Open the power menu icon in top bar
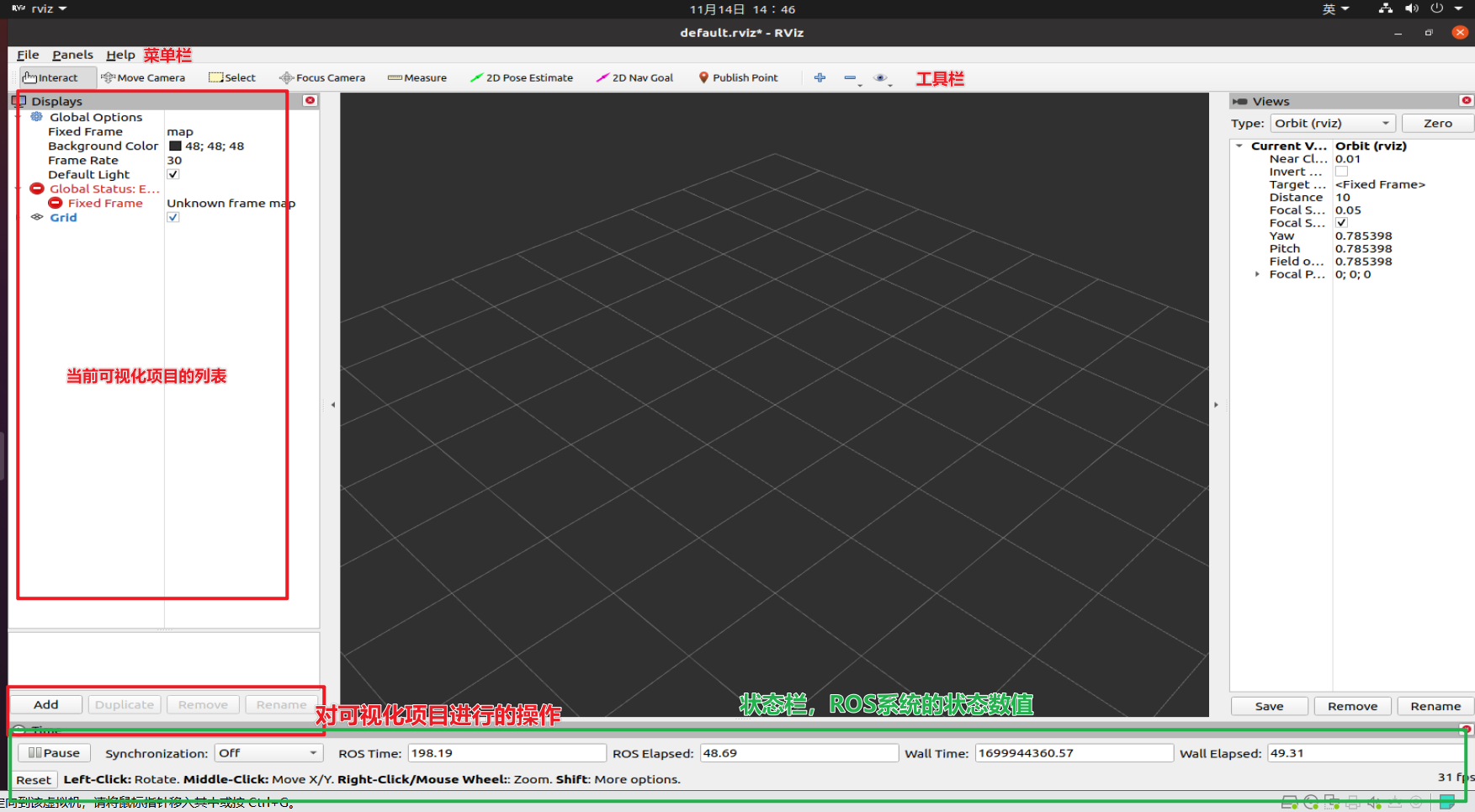 pos(1437,8)
